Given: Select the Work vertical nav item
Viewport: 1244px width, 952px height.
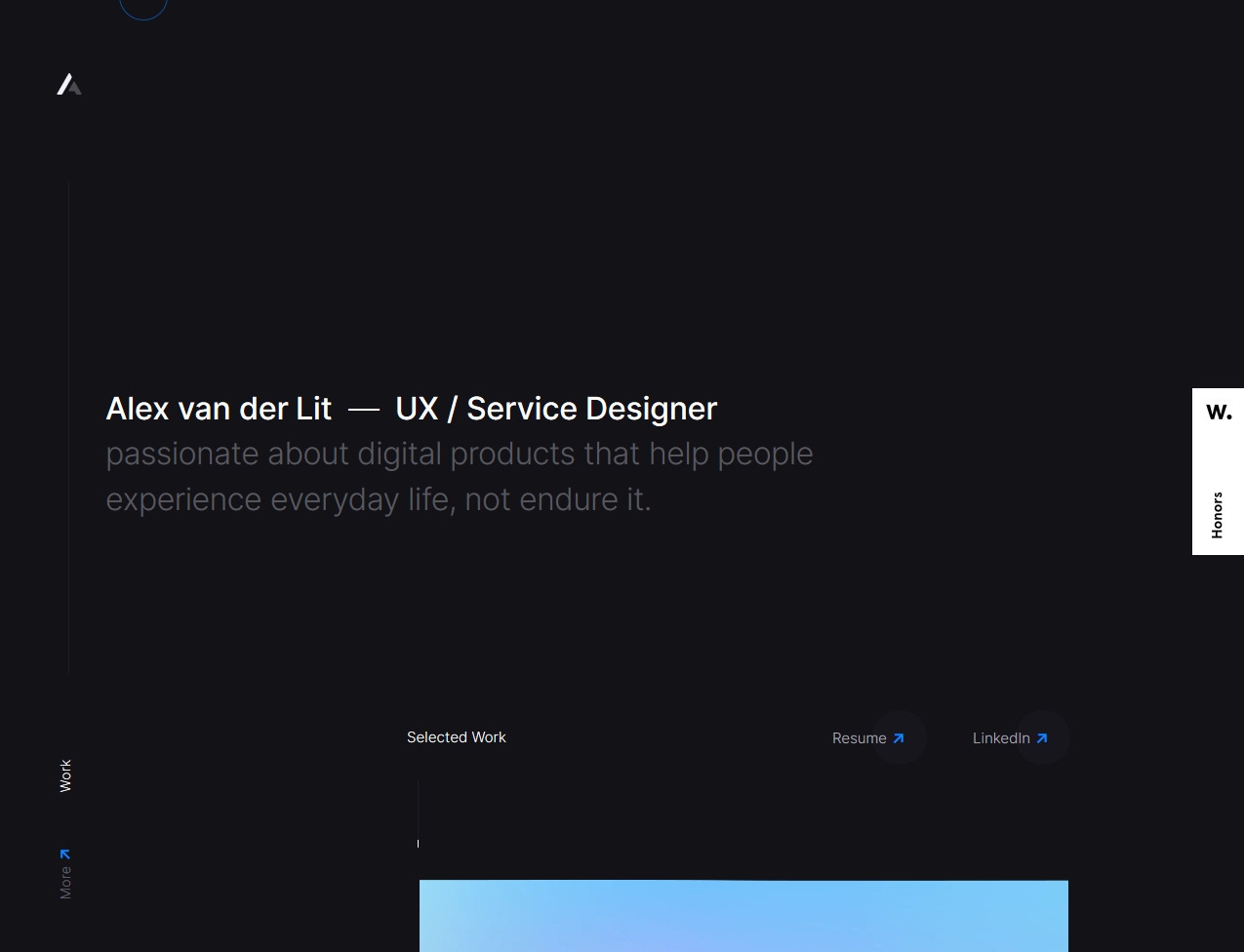Looking at the screenshot, I should pyautogui.click(x=65, y=775).
